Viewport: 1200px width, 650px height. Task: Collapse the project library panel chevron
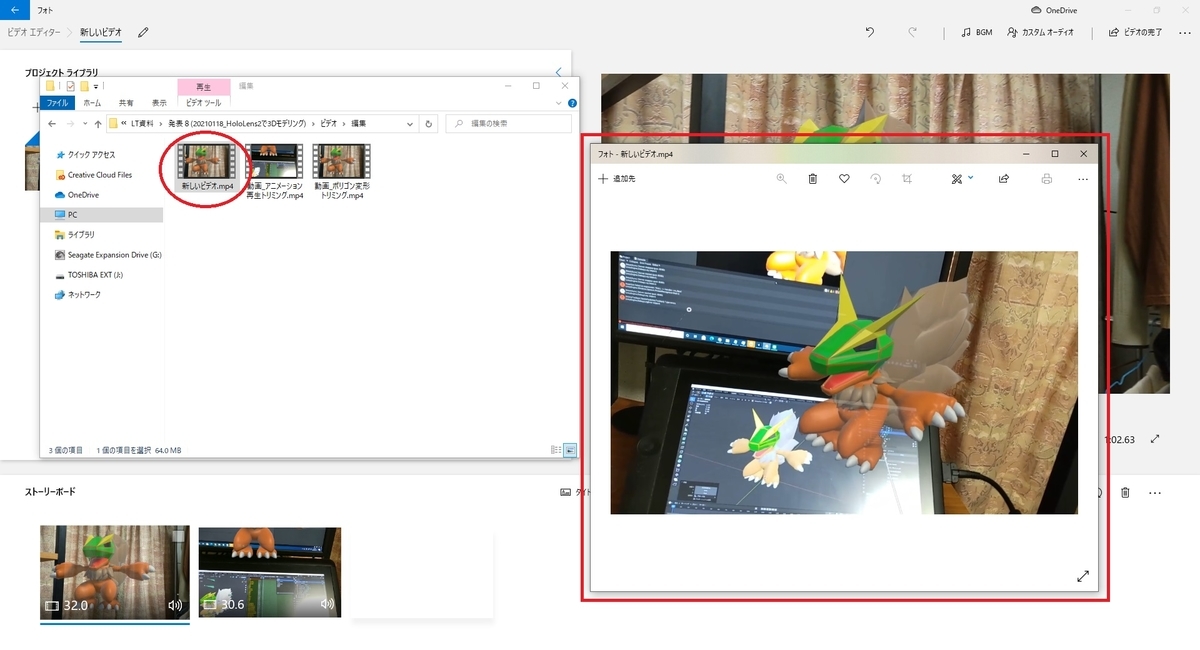coord(559,72)
